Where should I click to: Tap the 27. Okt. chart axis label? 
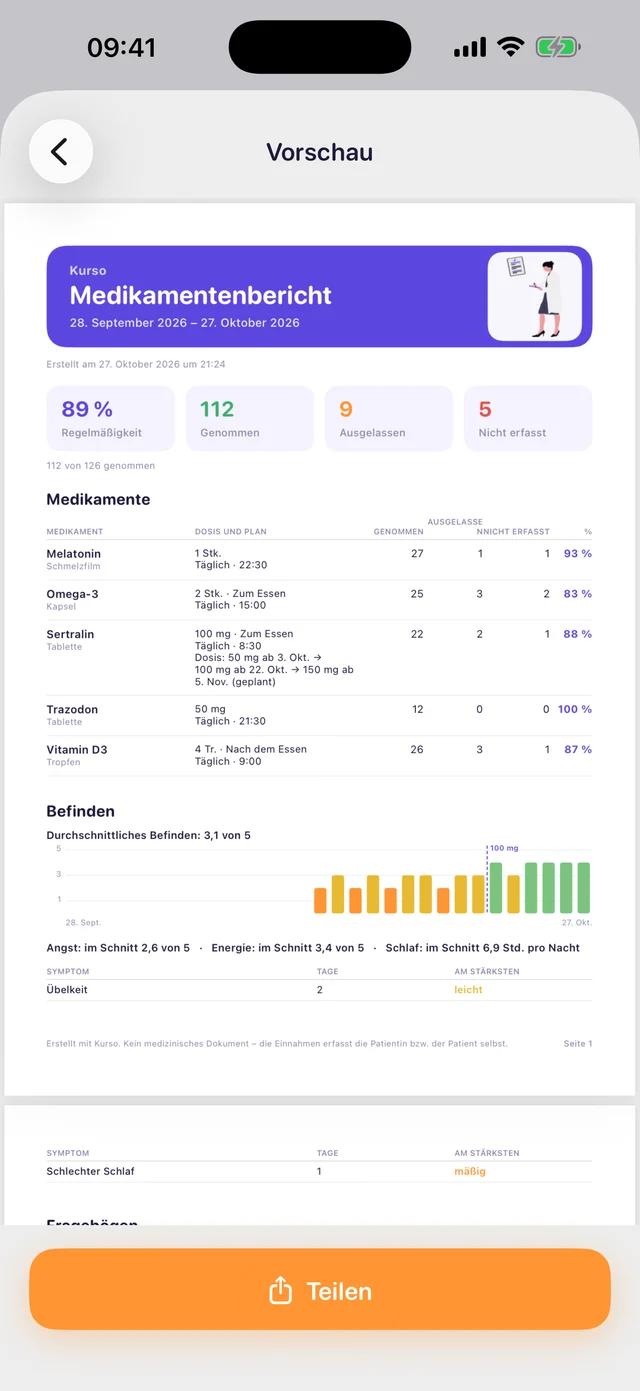pos(577,923)
